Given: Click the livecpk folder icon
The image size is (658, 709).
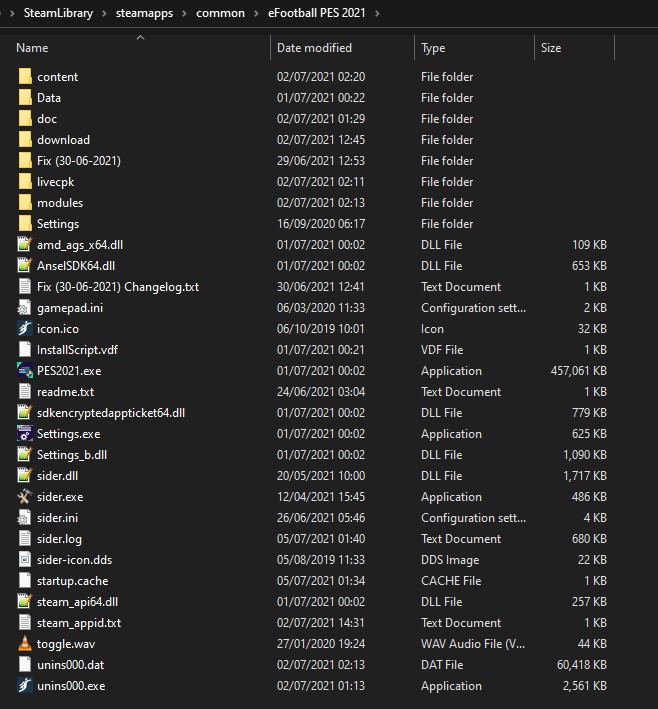Looking at the screenshot, I should tap(25, 181).
